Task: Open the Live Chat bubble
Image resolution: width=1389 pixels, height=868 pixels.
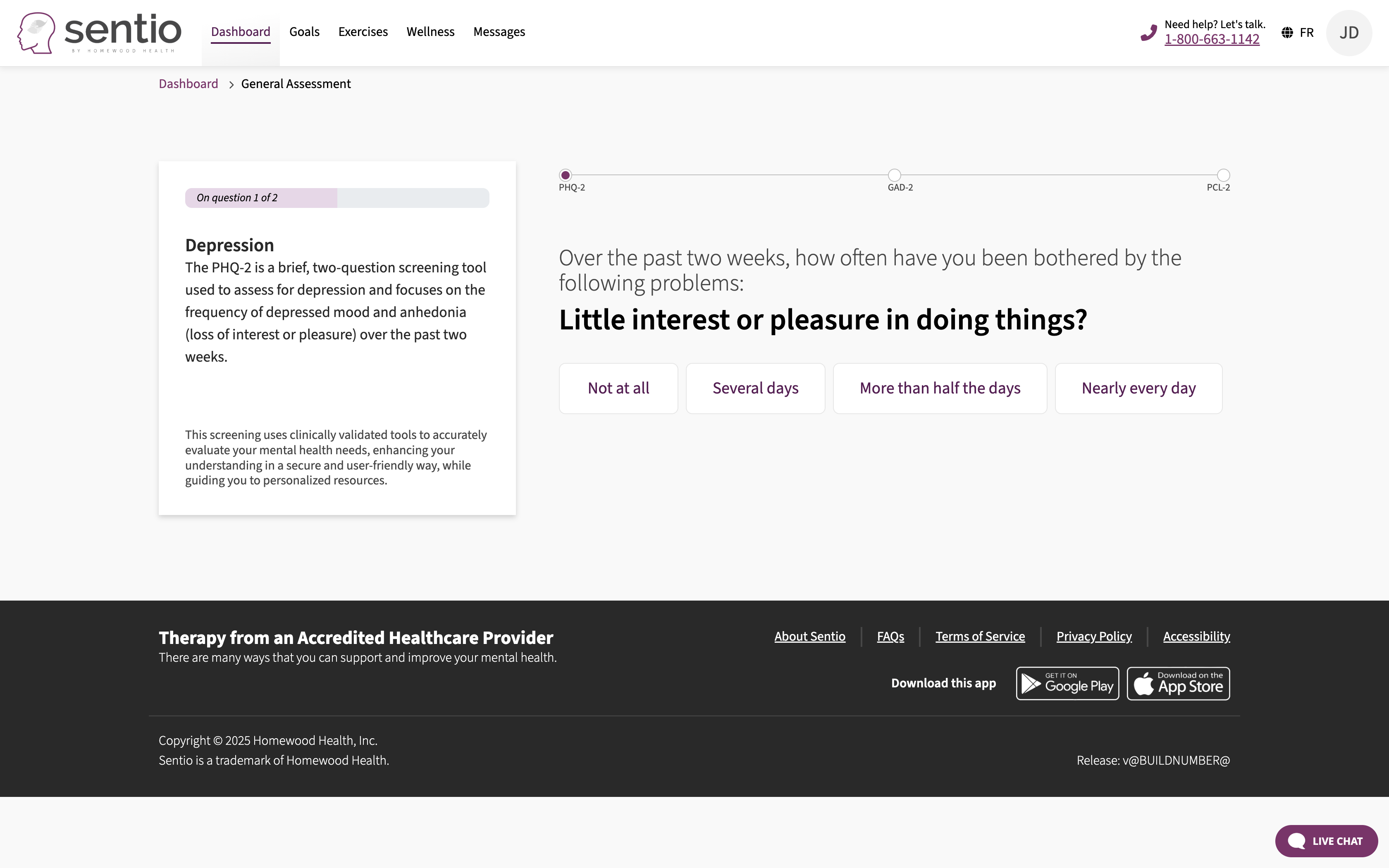Action: (x=1326, y=841)
